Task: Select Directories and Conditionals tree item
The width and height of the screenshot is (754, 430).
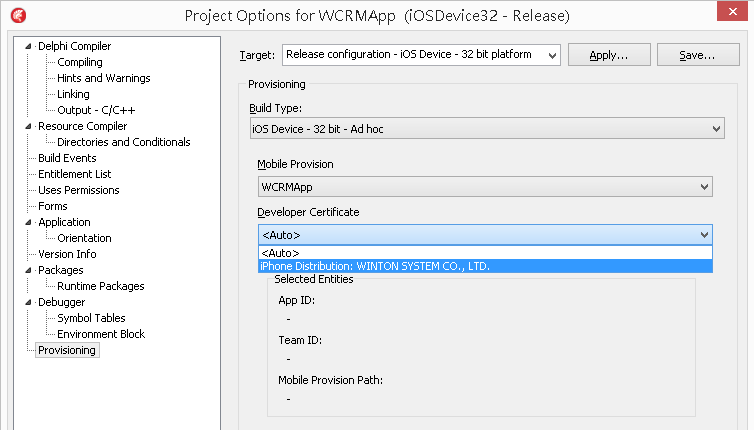Action: [x=124, y=142]
